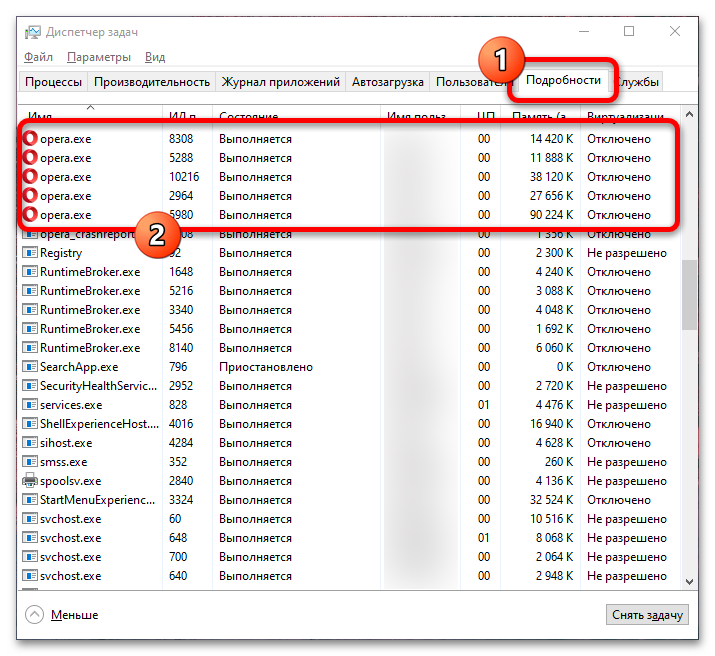
Task: Close the Диспетчер задач window
Action: [674, 31]
